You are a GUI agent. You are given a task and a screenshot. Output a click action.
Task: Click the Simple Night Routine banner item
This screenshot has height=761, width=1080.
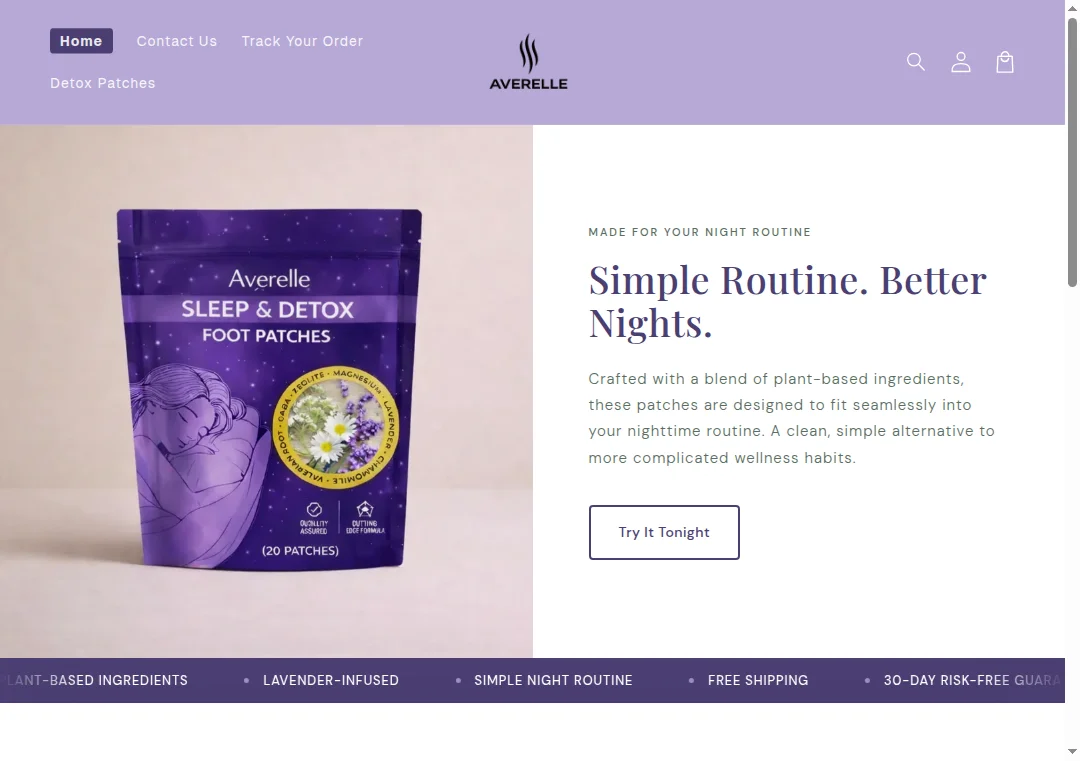[x=553, y=680]
